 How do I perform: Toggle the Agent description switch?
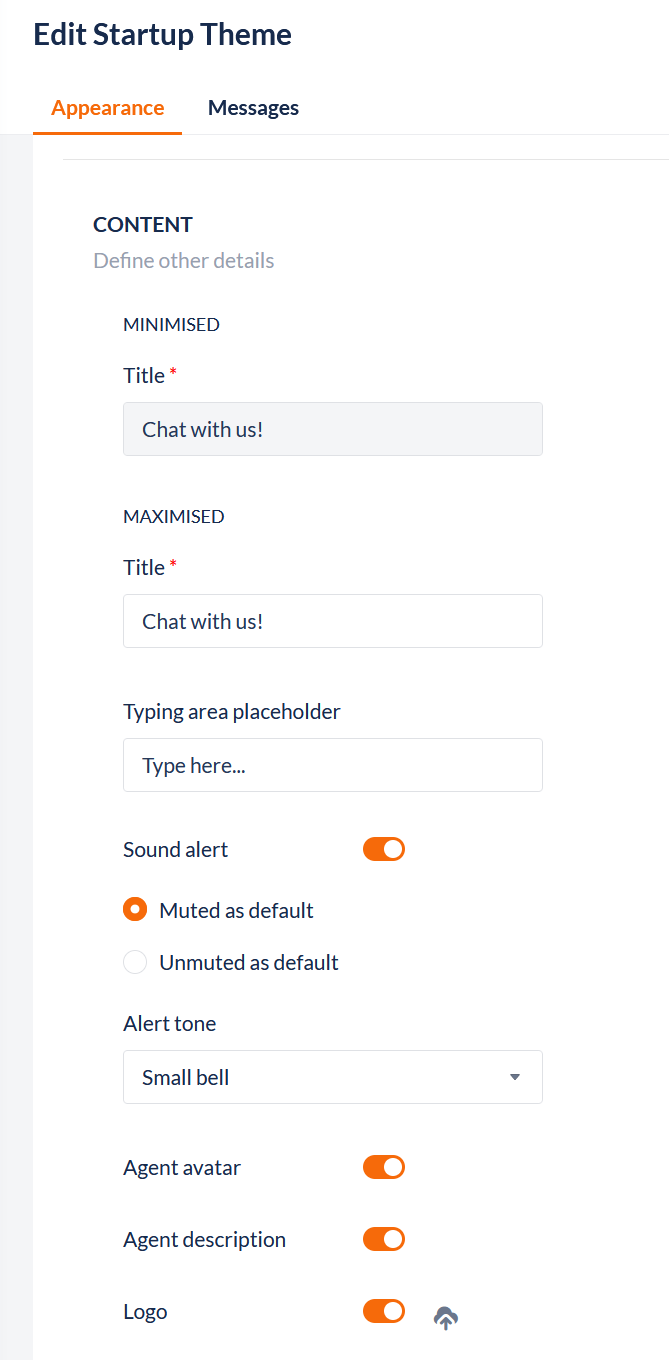[x=384, y=1239]
